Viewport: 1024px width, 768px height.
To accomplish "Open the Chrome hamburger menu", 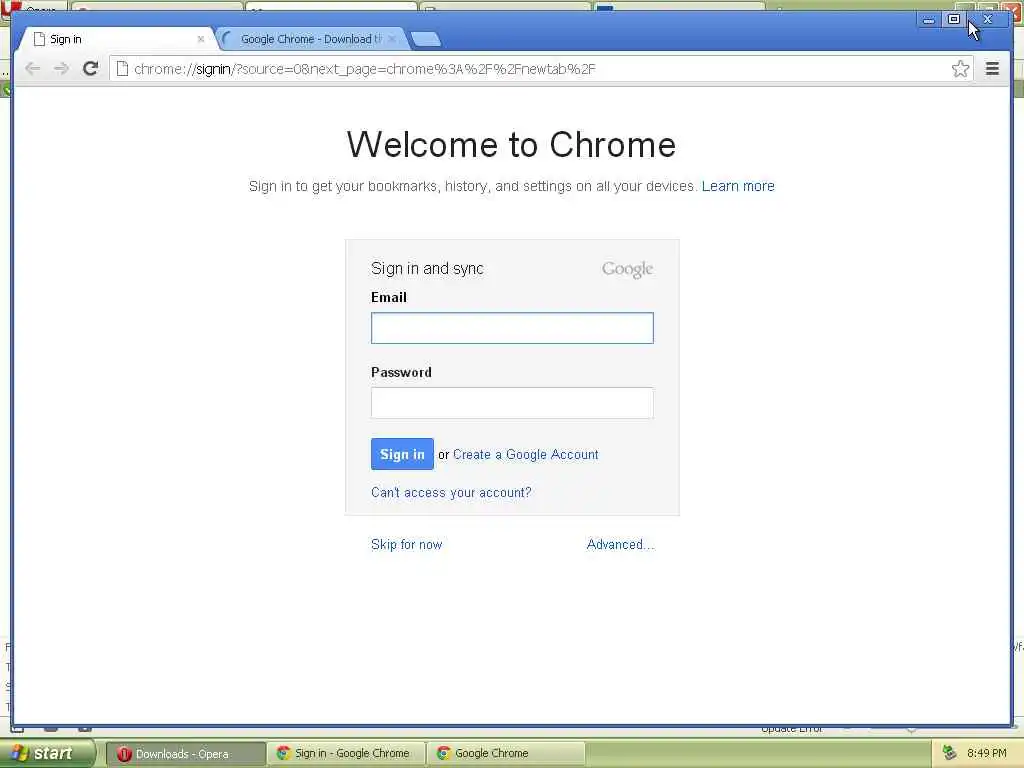I will point(992,69).
